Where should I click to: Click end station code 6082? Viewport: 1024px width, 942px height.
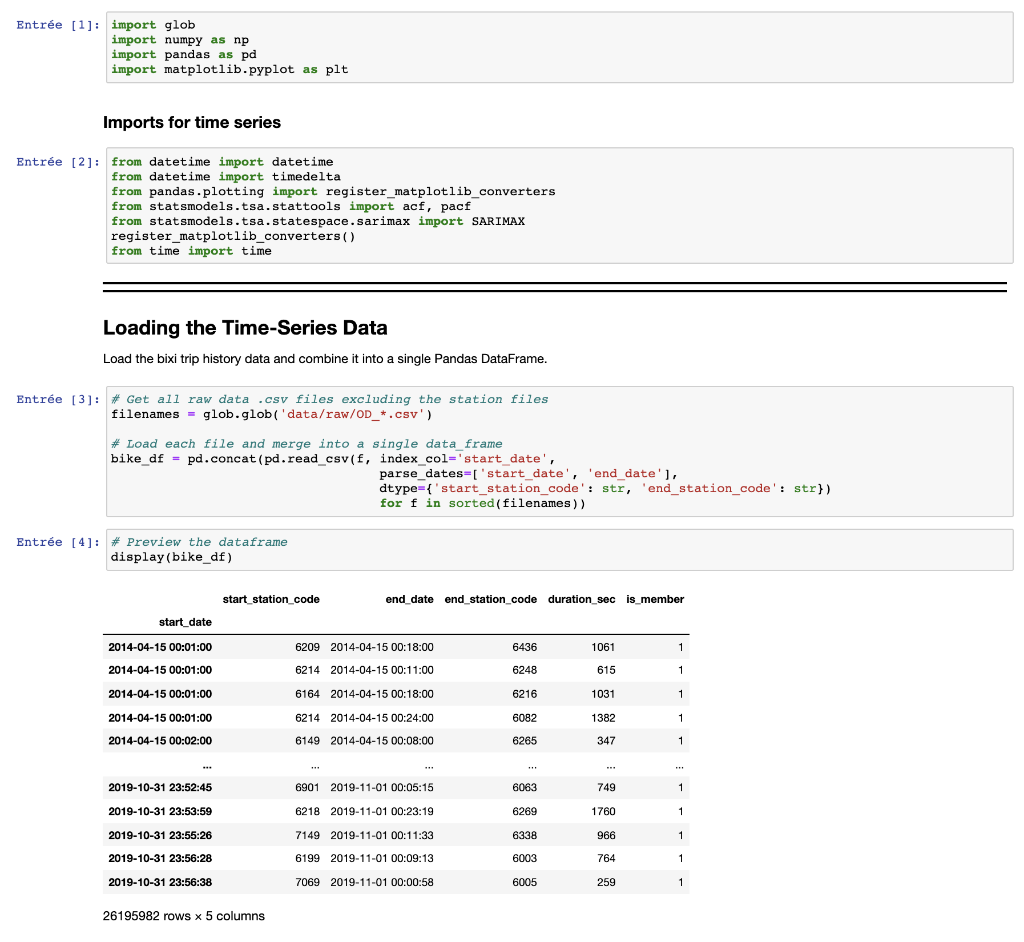(524, 717)
